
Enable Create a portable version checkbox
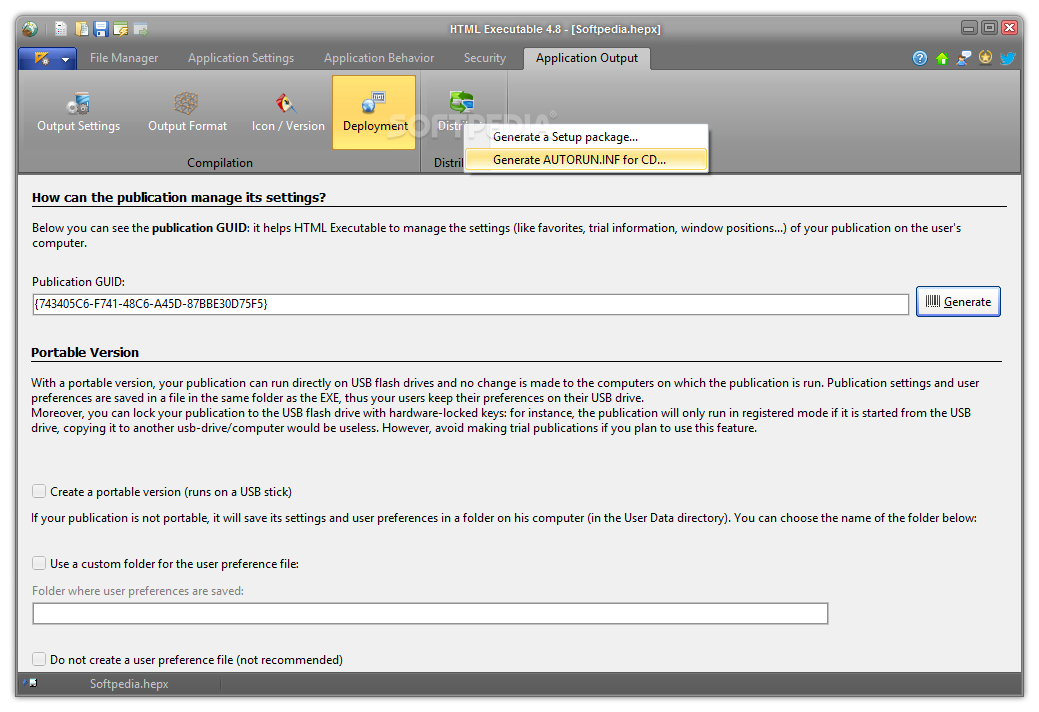point(39,491)
